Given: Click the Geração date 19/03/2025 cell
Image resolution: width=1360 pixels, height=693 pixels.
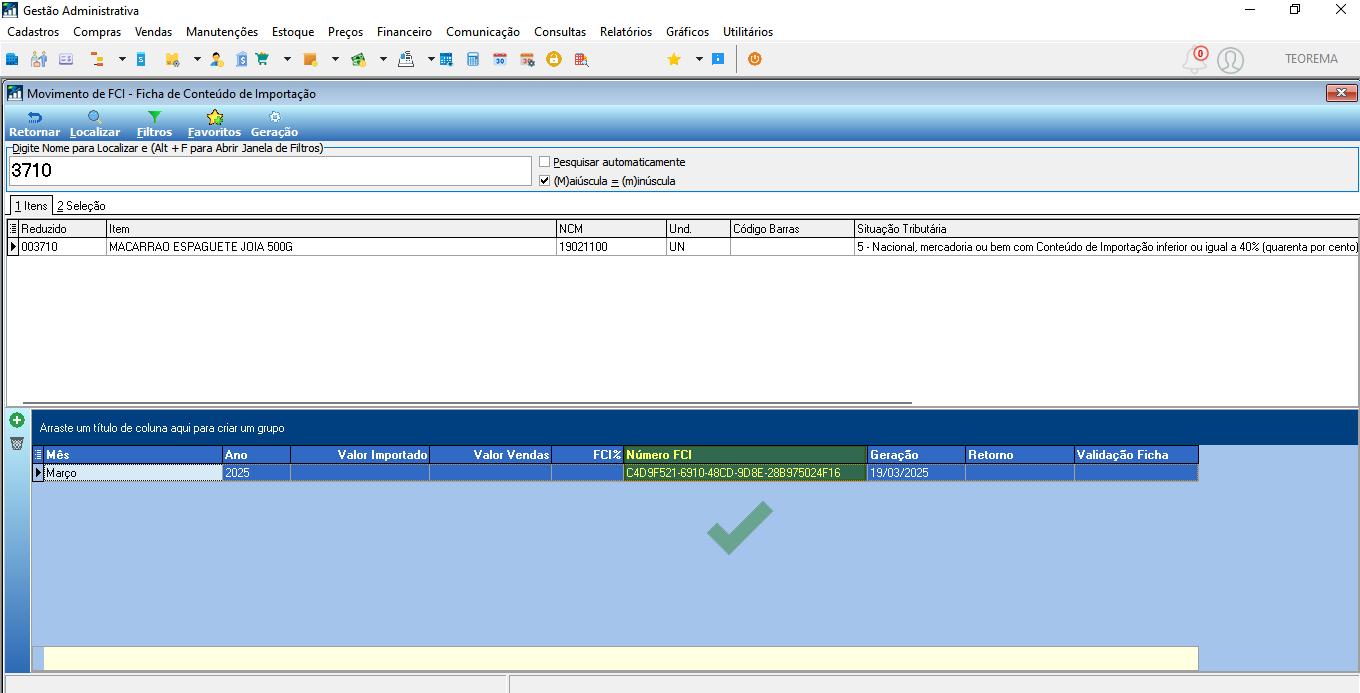Looking at the screenshot, I should (916, 473).
